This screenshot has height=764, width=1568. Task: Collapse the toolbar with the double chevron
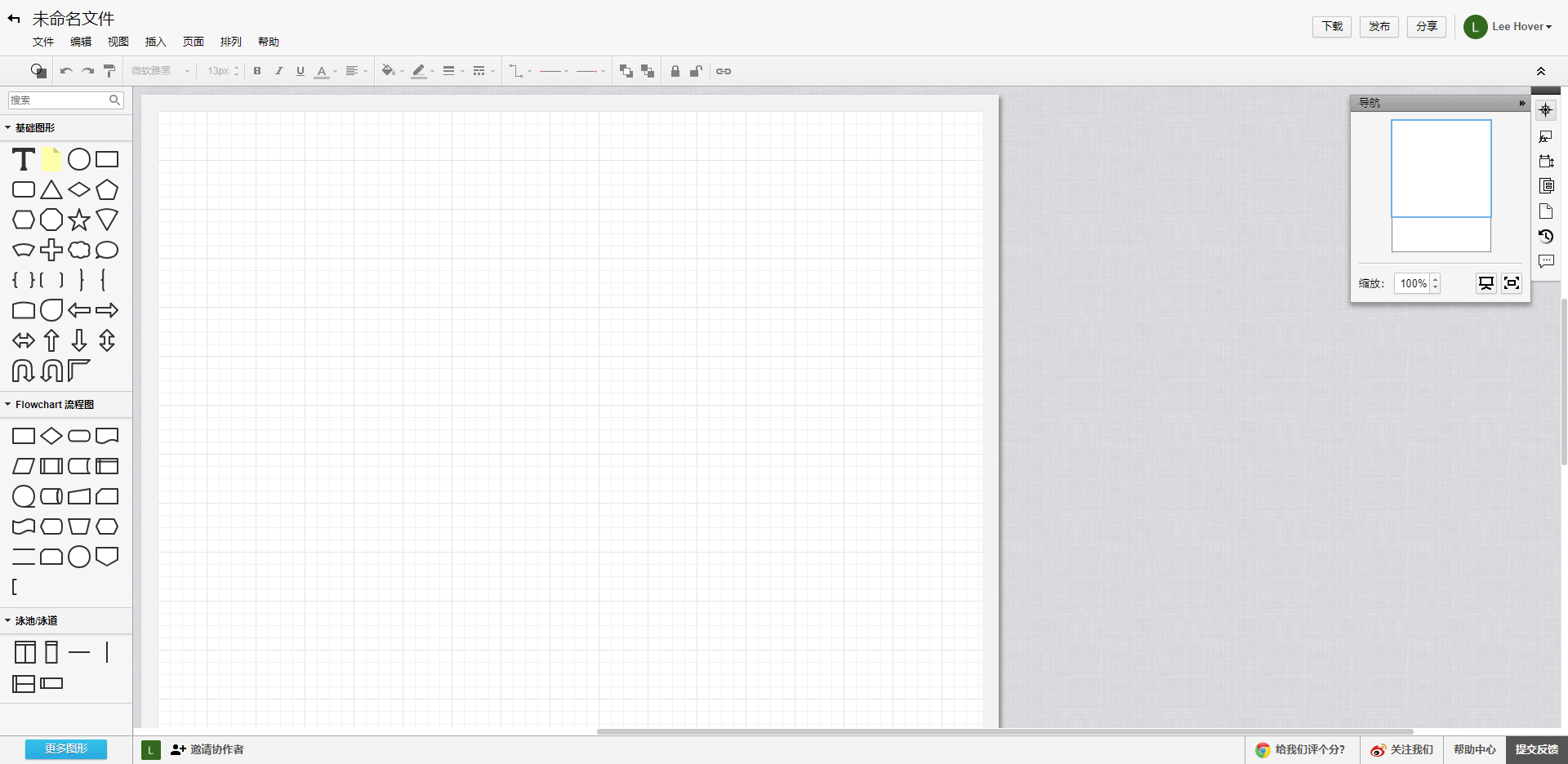(x=1541, y=71)
